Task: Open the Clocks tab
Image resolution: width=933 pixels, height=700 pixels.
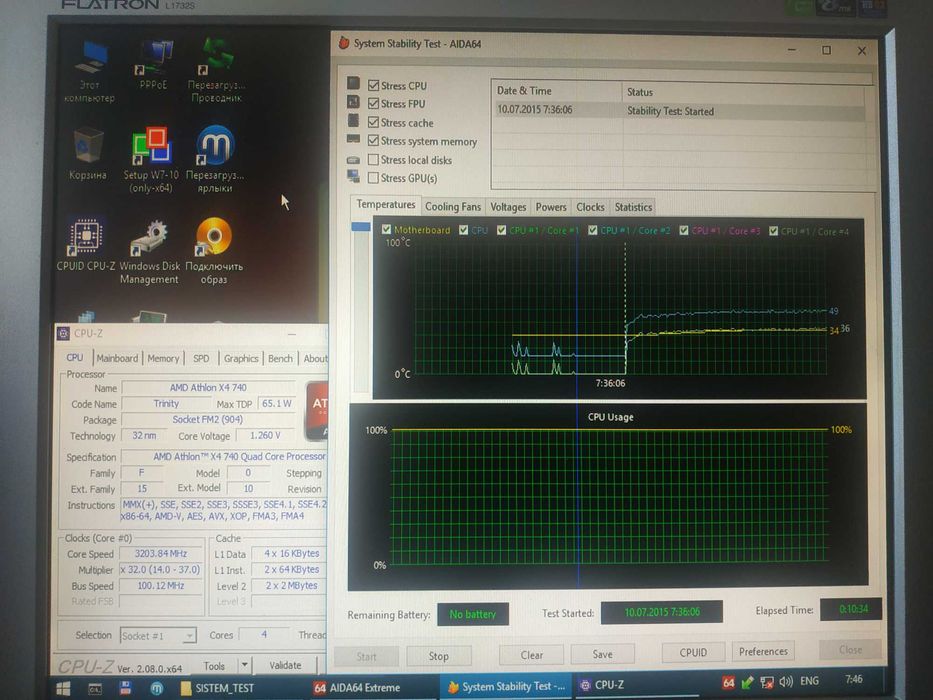Action: (590, 207)
